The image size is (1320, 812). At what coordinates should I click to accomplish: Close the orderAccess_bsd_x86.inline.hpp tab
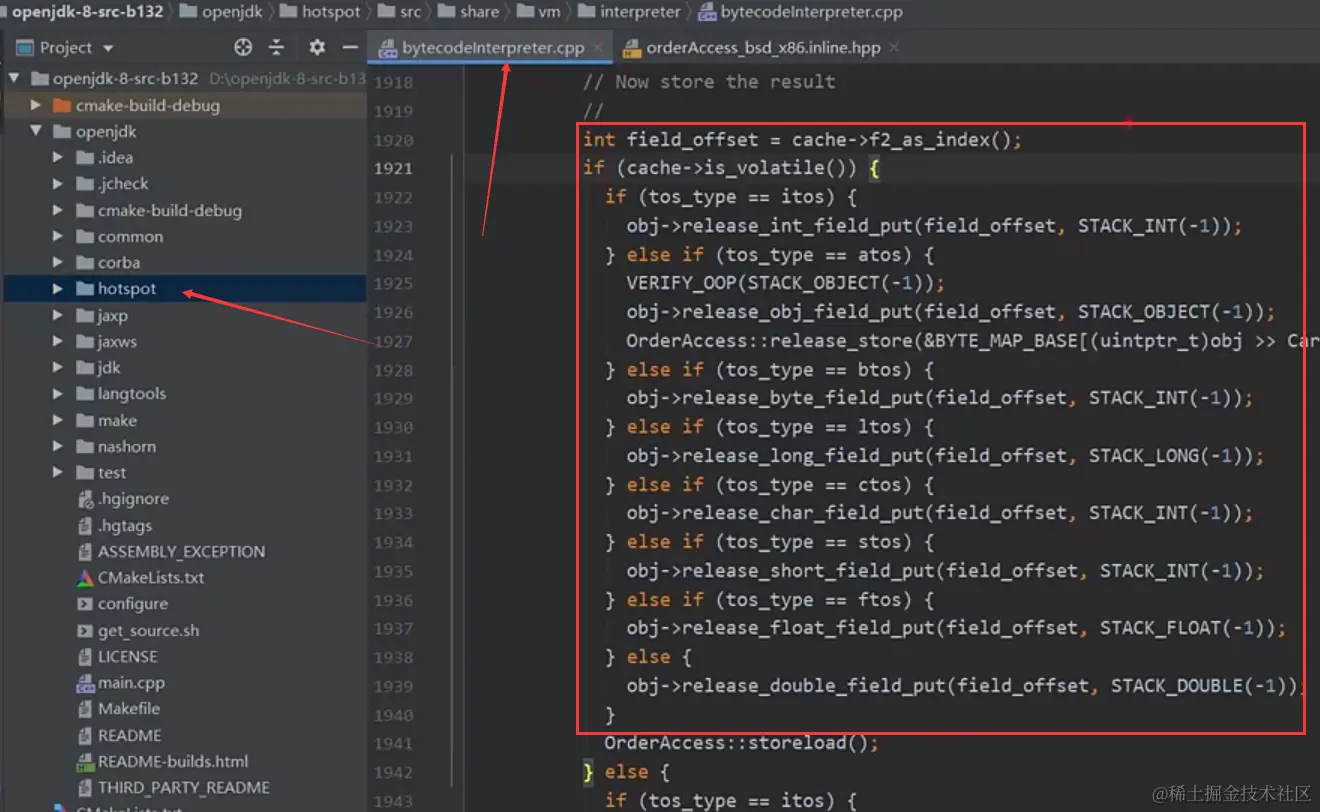tap(893, 47)
